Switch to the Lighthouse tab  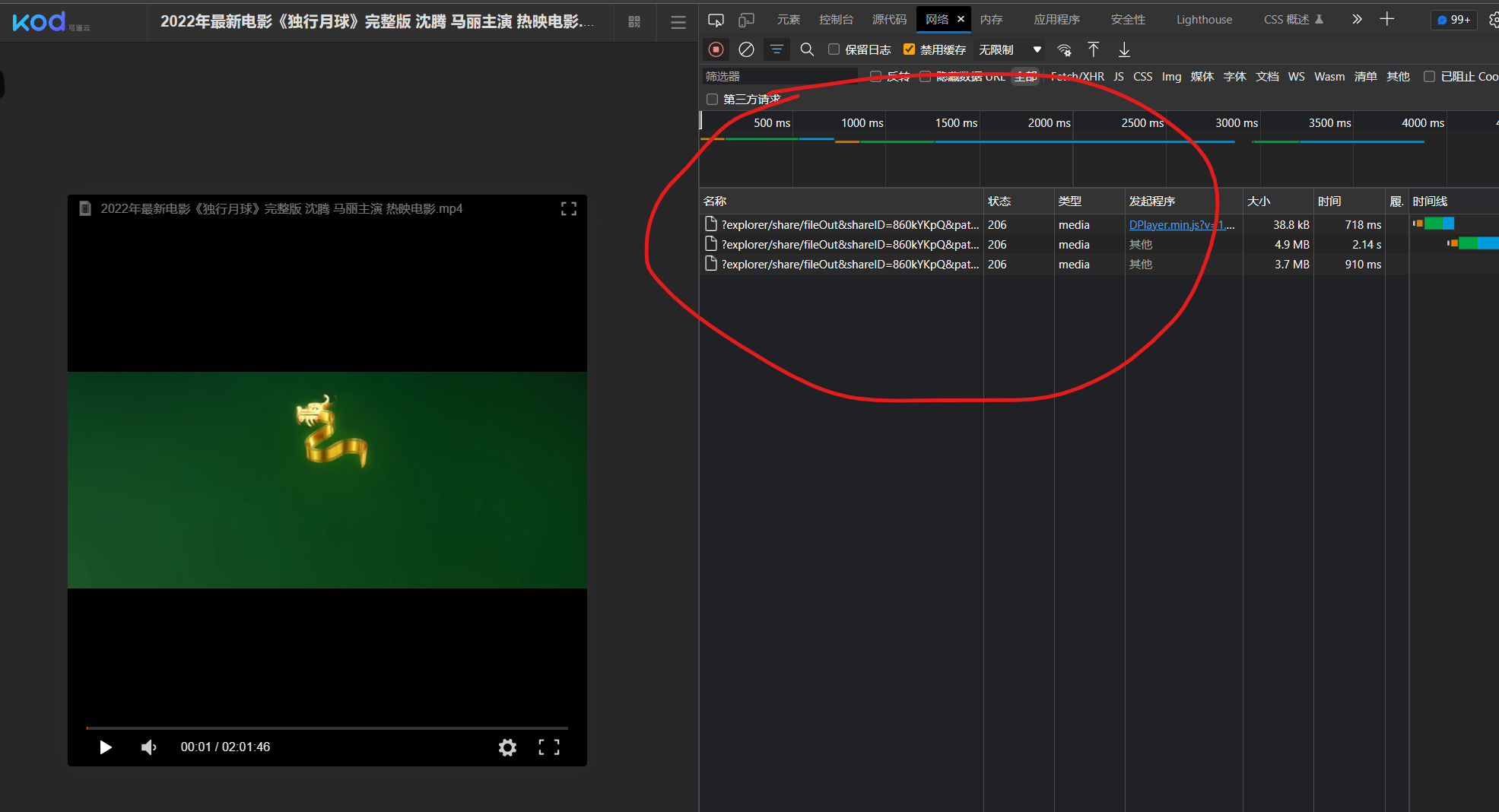click(1204, 20)
